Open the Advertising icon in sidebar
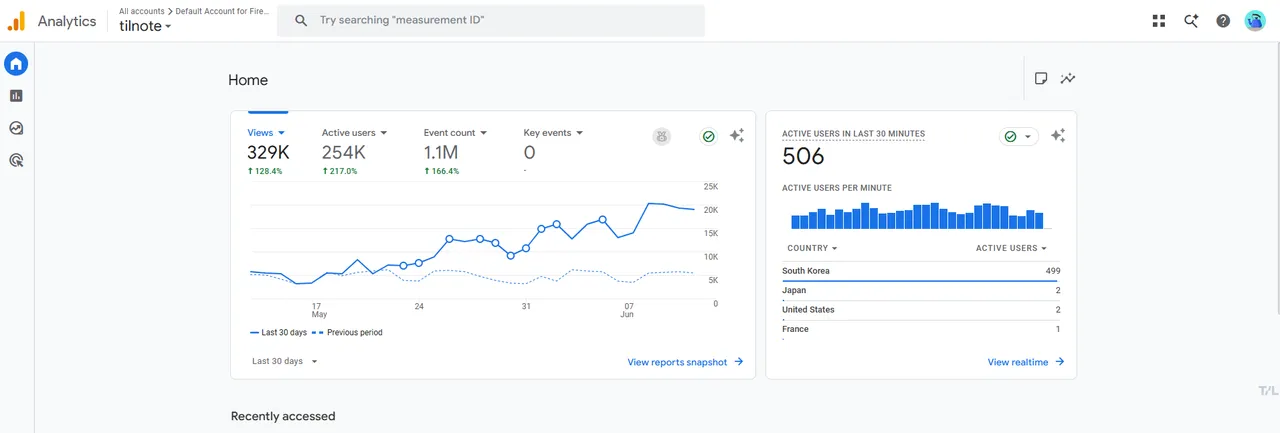Image resolution: width=1280 pixels, height=433 pixels. click(16, 160)
